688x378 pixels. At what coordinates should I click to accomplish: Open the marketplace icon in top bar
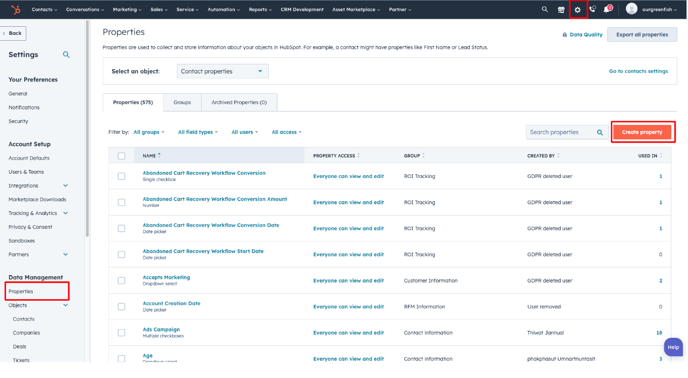(561, 10)
